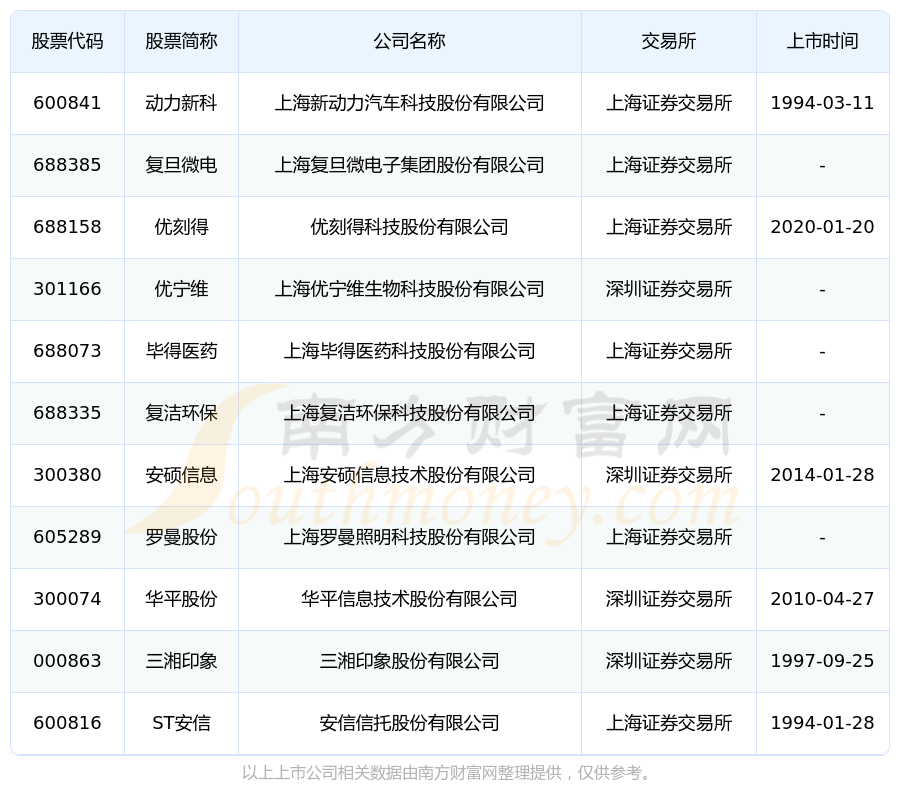This screenshot has height=800, width=900.
Task: Click stock name 优宁维
Action: coord(181,289)
